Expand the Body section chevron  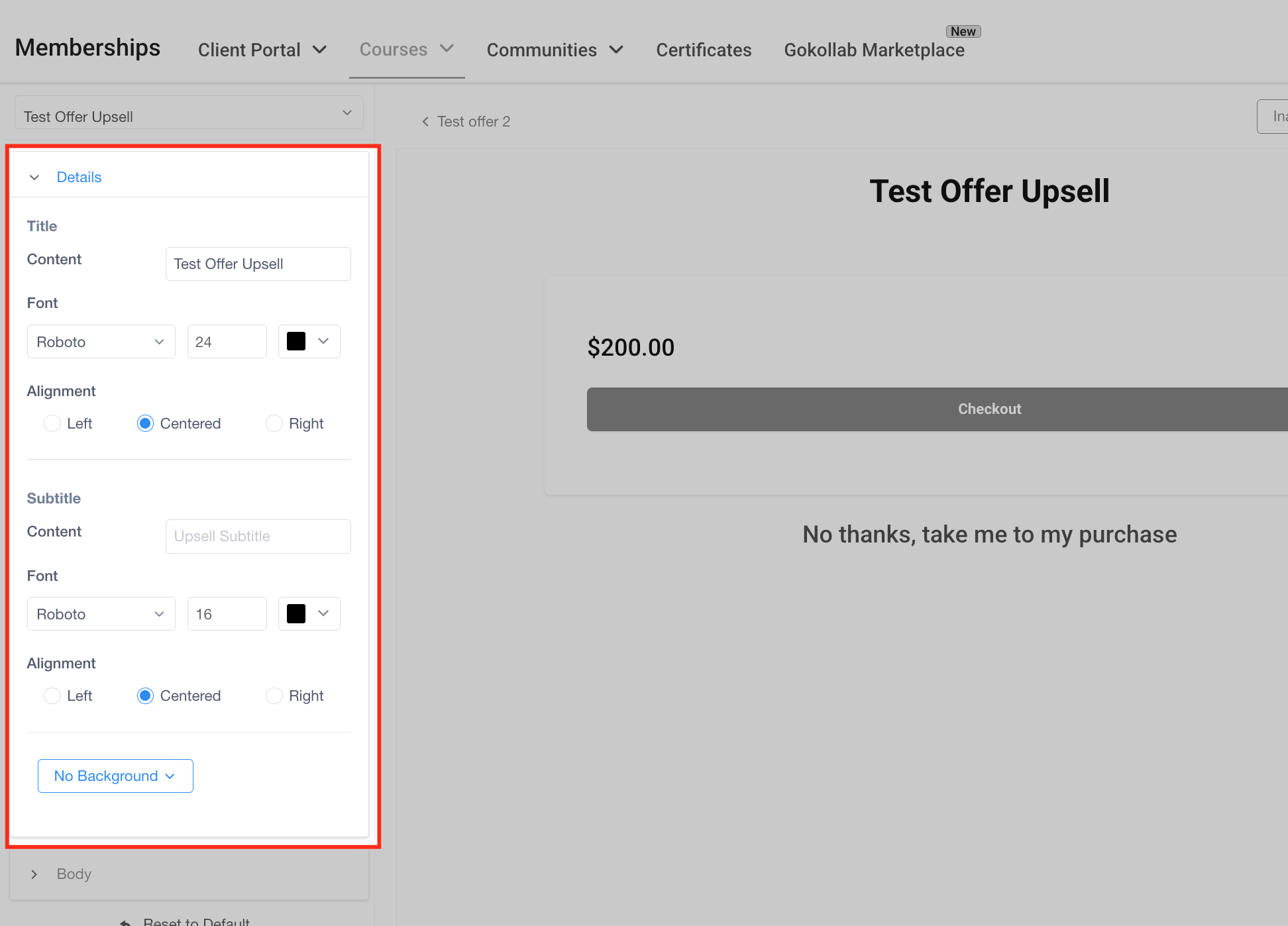[x=34, y=874]
